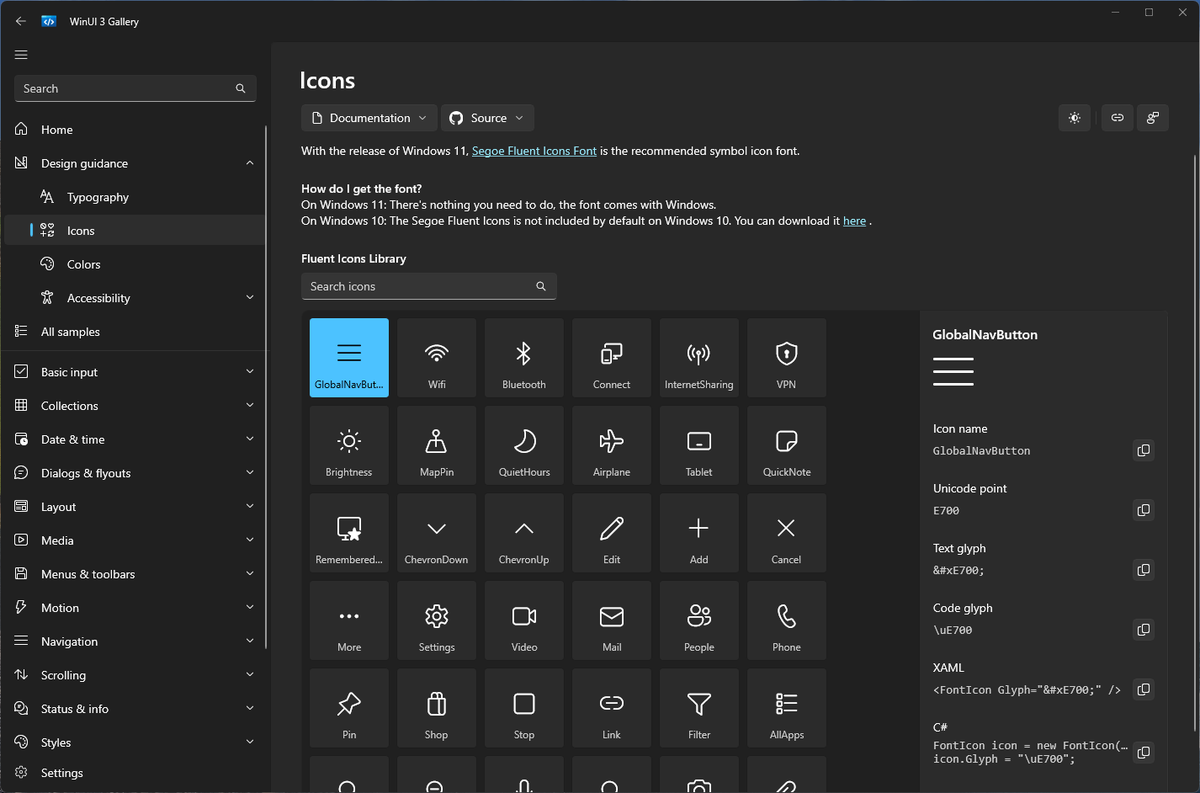
Task: Follow the Segoe Fluent Icons Font link
Action: [534, 151]
